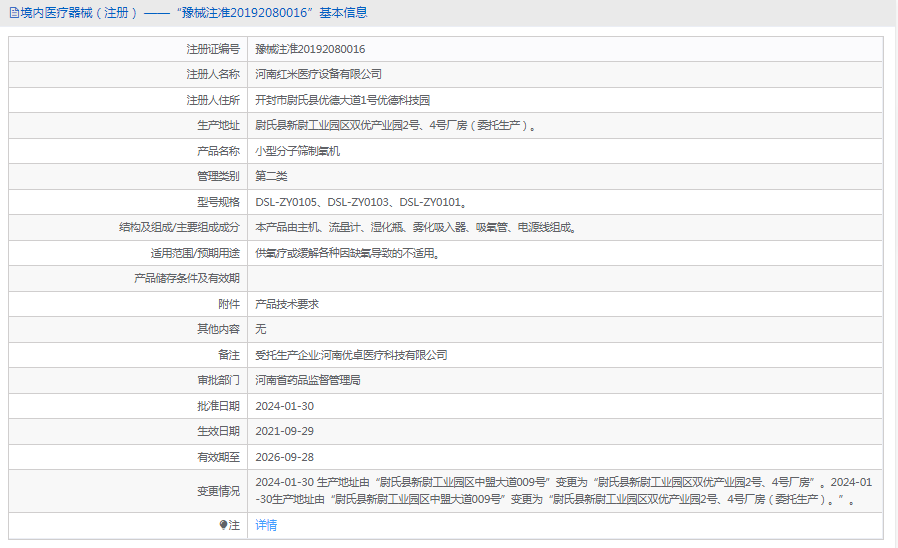Click the document icon beside 境内医疗器械 header
This screenshot has height=548, width=898.
(13, 13)
